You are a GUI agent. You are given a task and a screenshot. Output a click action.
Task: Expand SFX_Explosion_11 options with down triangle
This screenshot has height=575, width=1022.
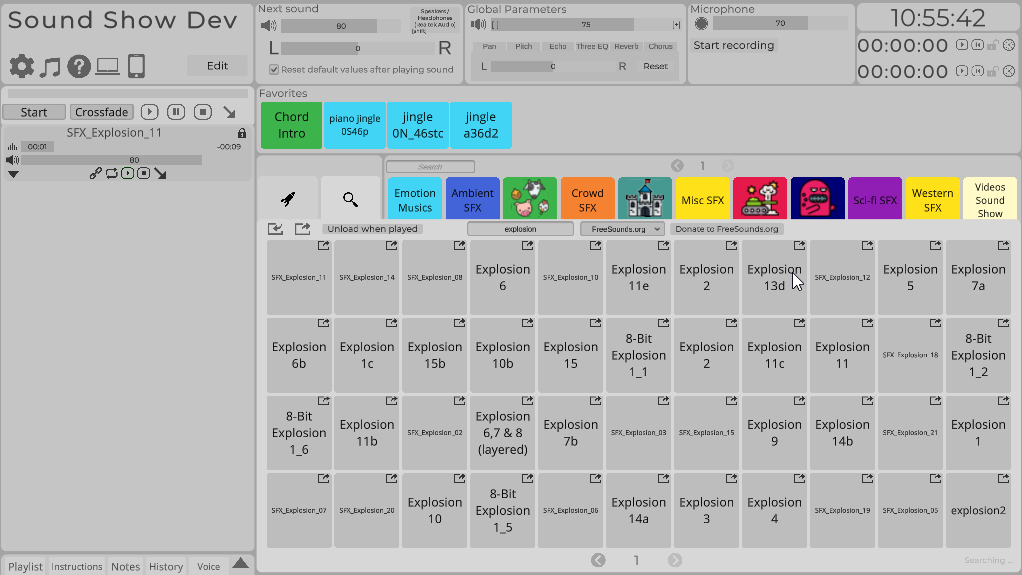click(x=13, y=174)
